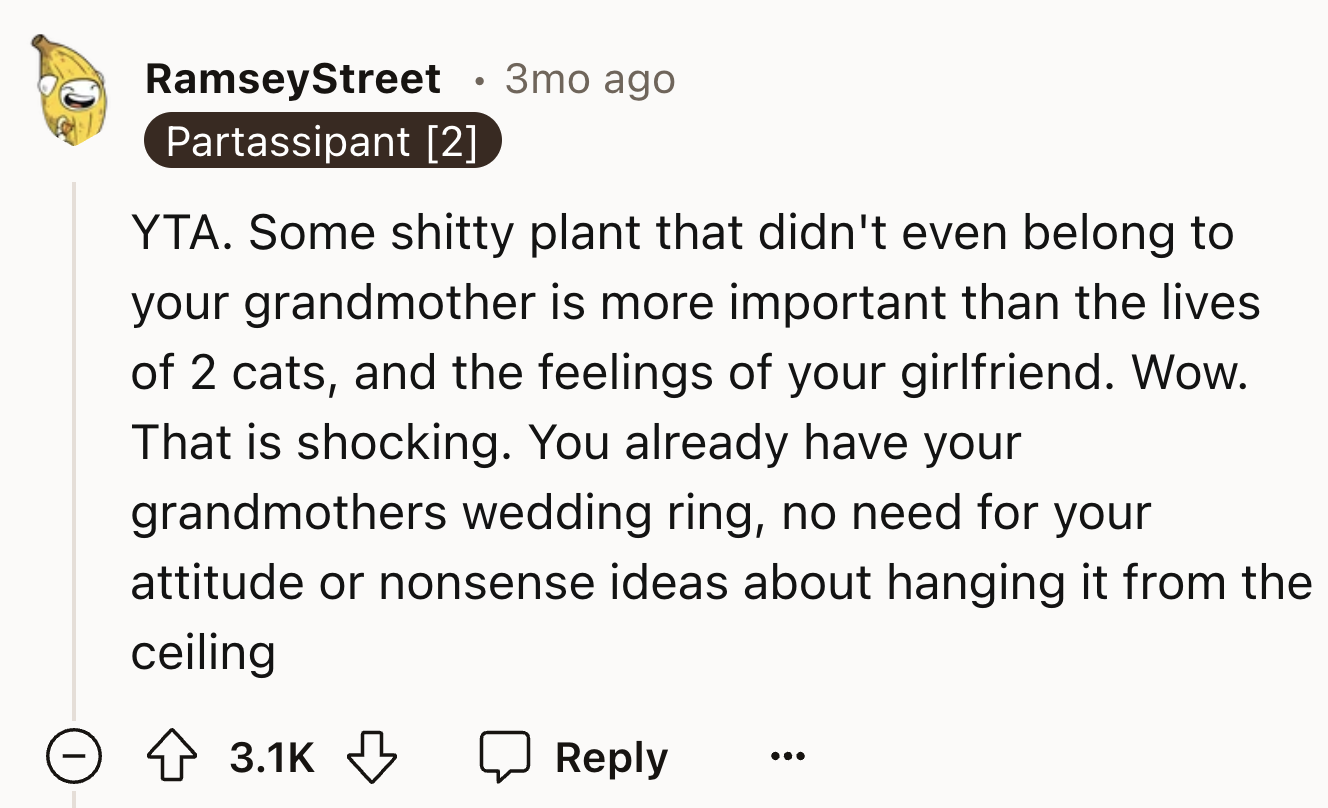Click the 3.1K vote score
1328x808 pixels.
[x=271, y=758]
